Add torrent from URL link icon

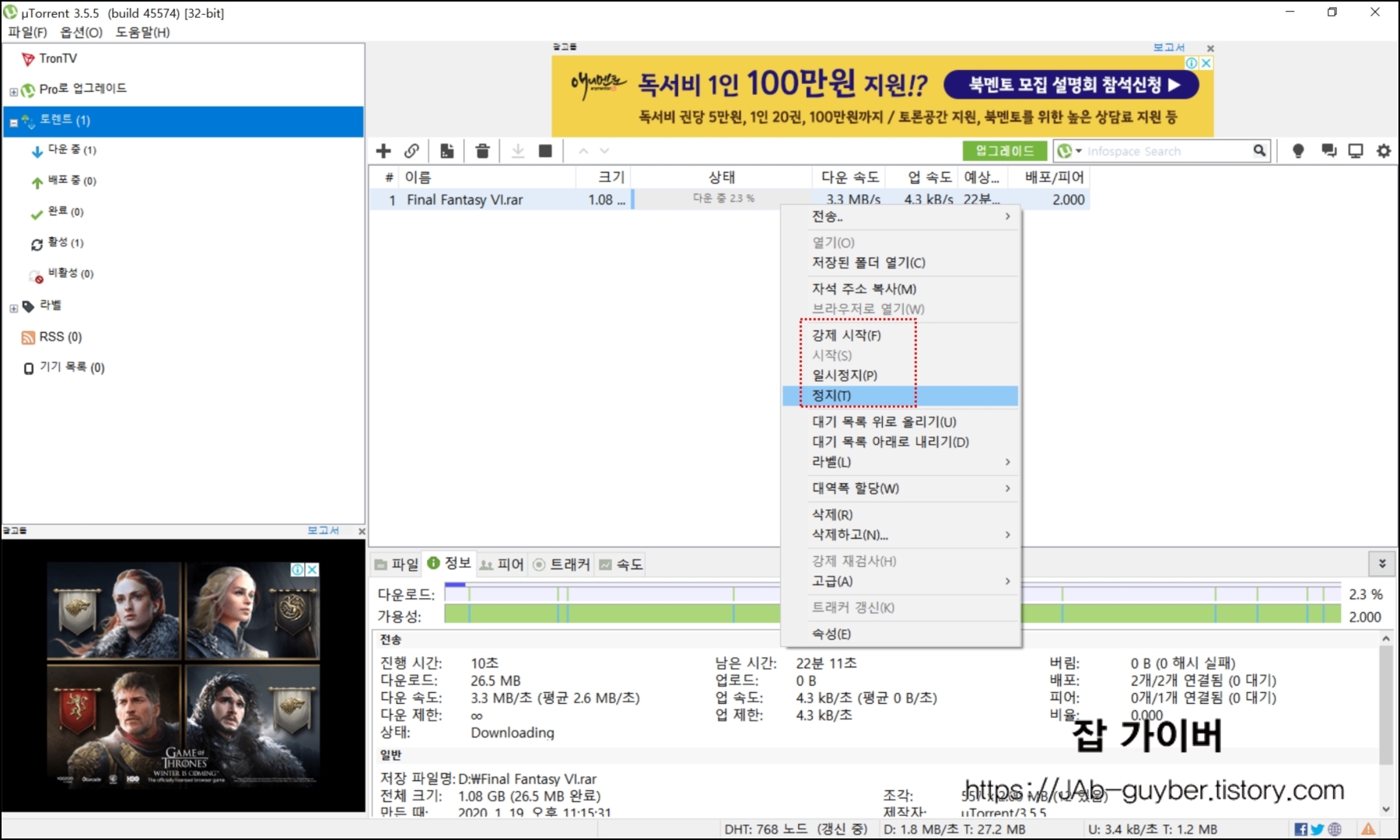[x=411, y=151]
